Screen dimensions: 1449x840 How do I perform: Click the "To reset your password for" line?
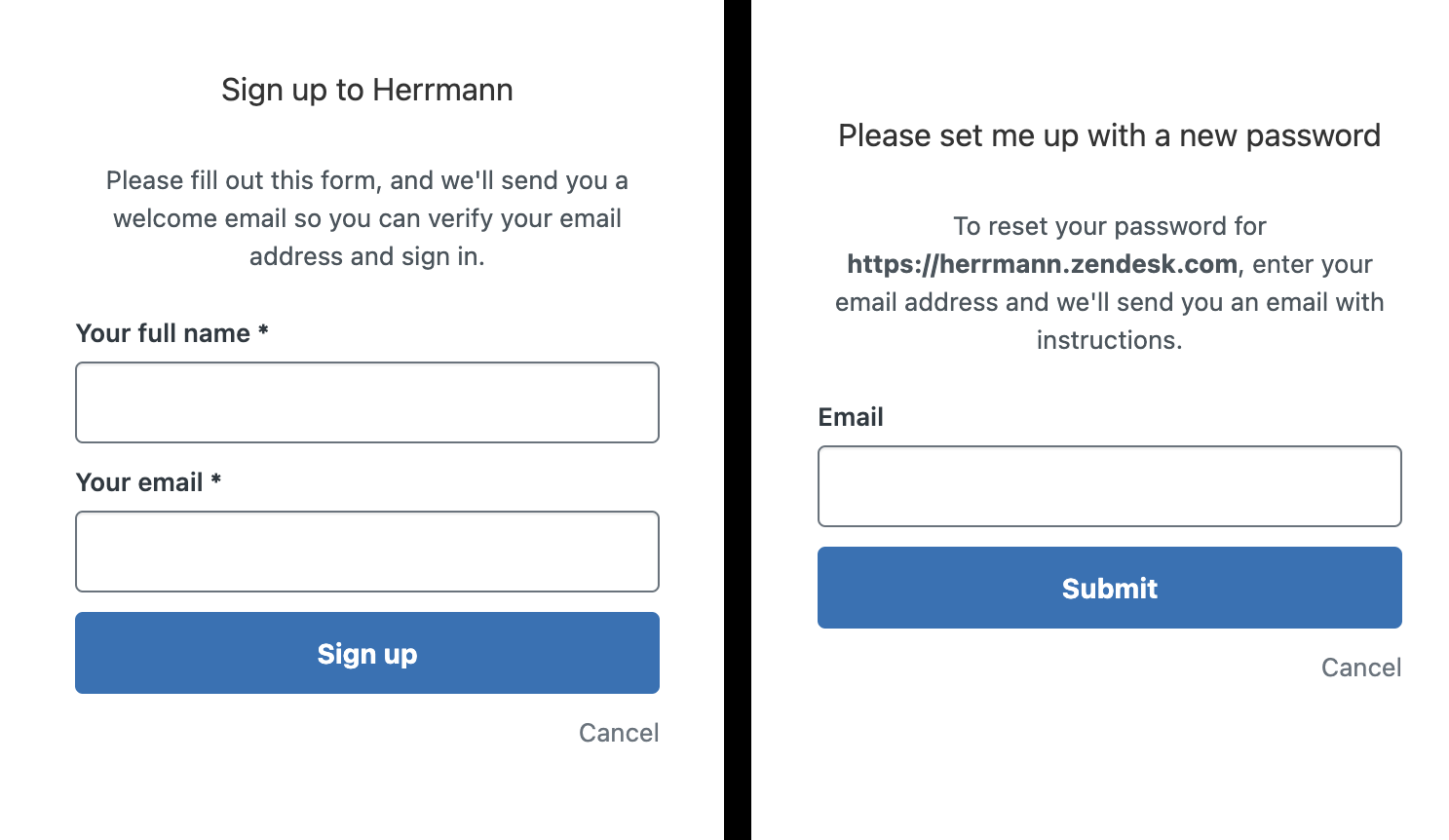pyautogui.click(x=1109, y=226)
